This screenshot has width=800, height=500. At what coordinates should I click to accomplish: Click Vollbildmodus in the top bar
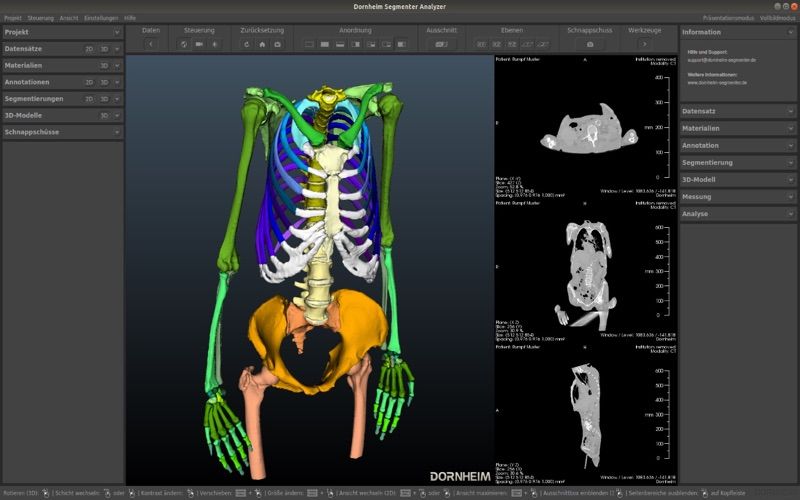pyautogui.click(x=778, y=18)
